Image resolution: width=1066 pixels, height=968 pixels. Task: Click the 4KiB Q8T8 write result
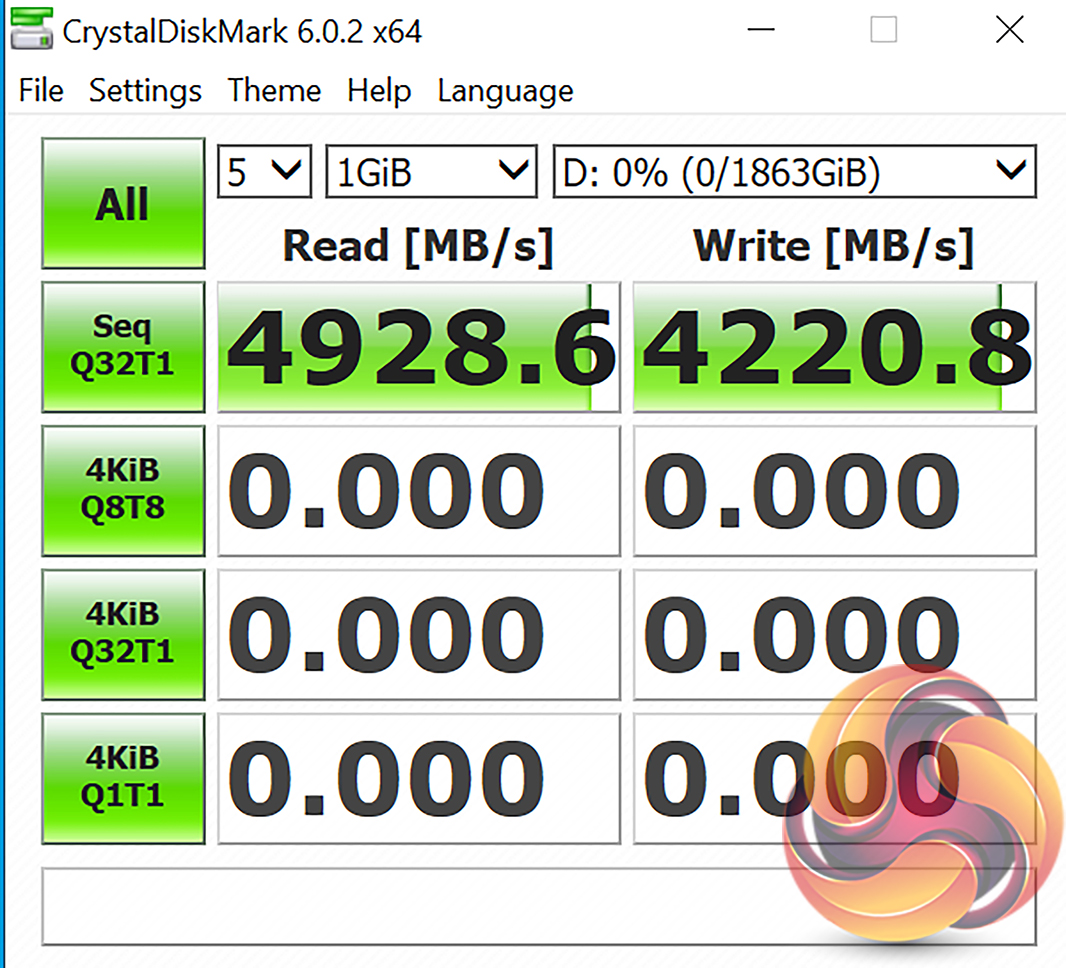pos(835,491)
